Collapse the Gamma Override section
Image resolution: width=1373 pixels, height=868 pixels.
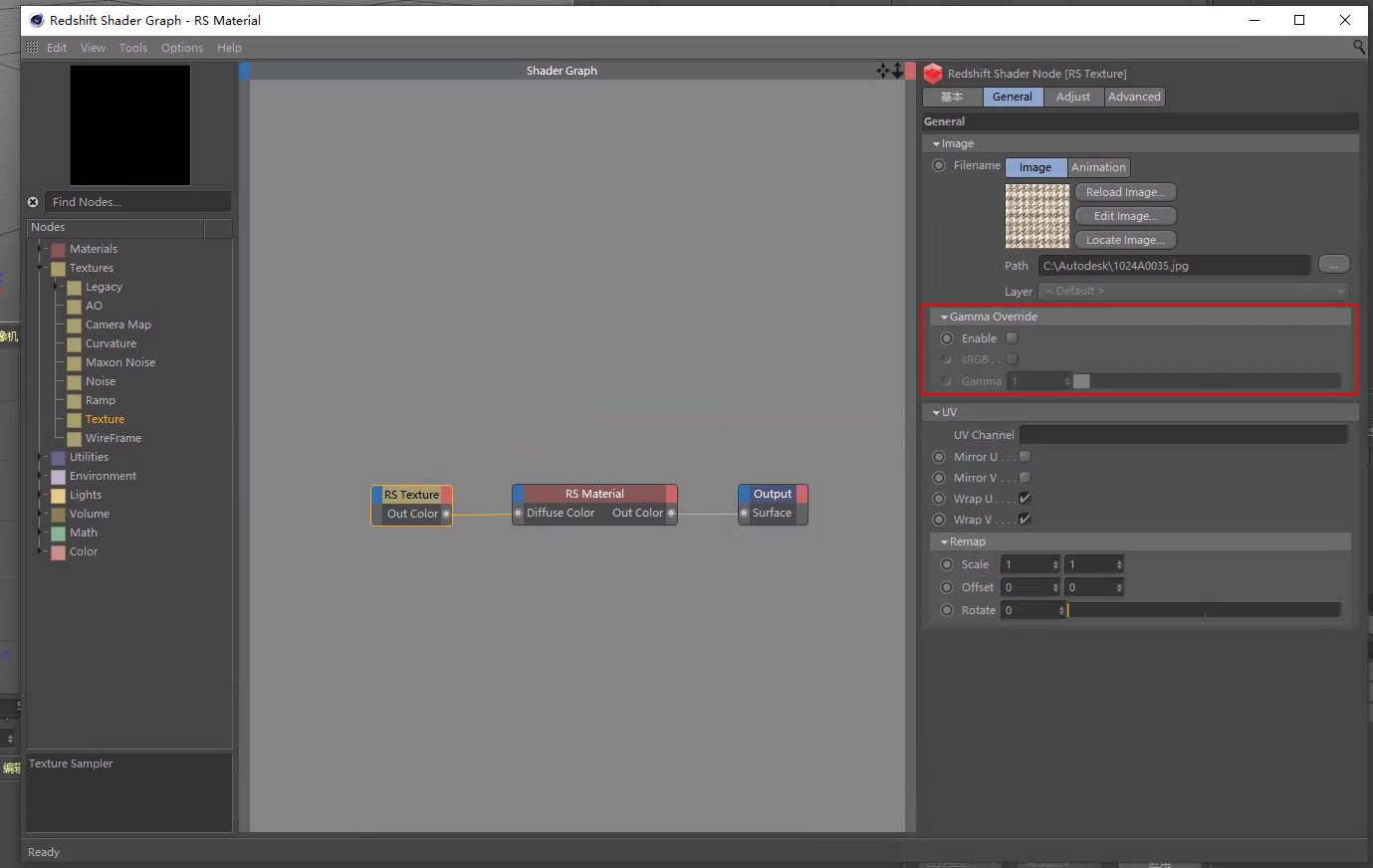point(944,318)
